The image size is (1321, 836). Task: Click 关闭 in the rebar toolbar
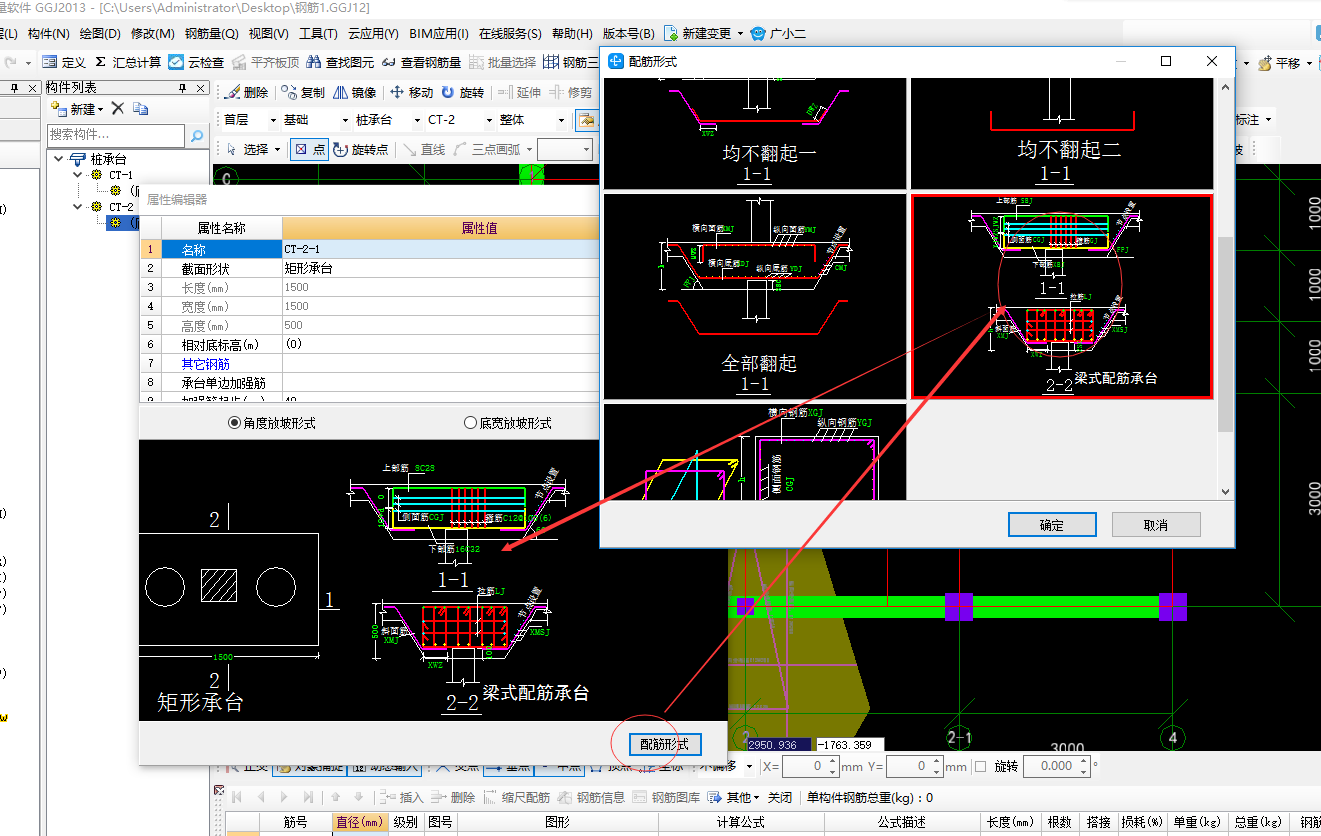pos(779,797)
